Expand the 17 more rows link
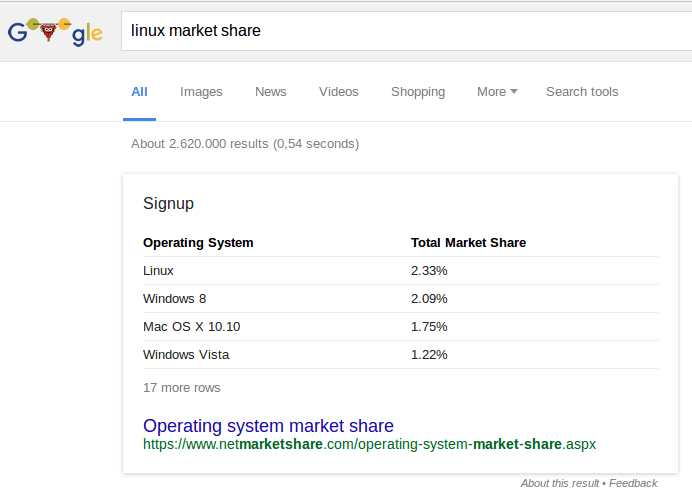The height and width of the screenshot is (491, 692). click(x=181, y=388)
